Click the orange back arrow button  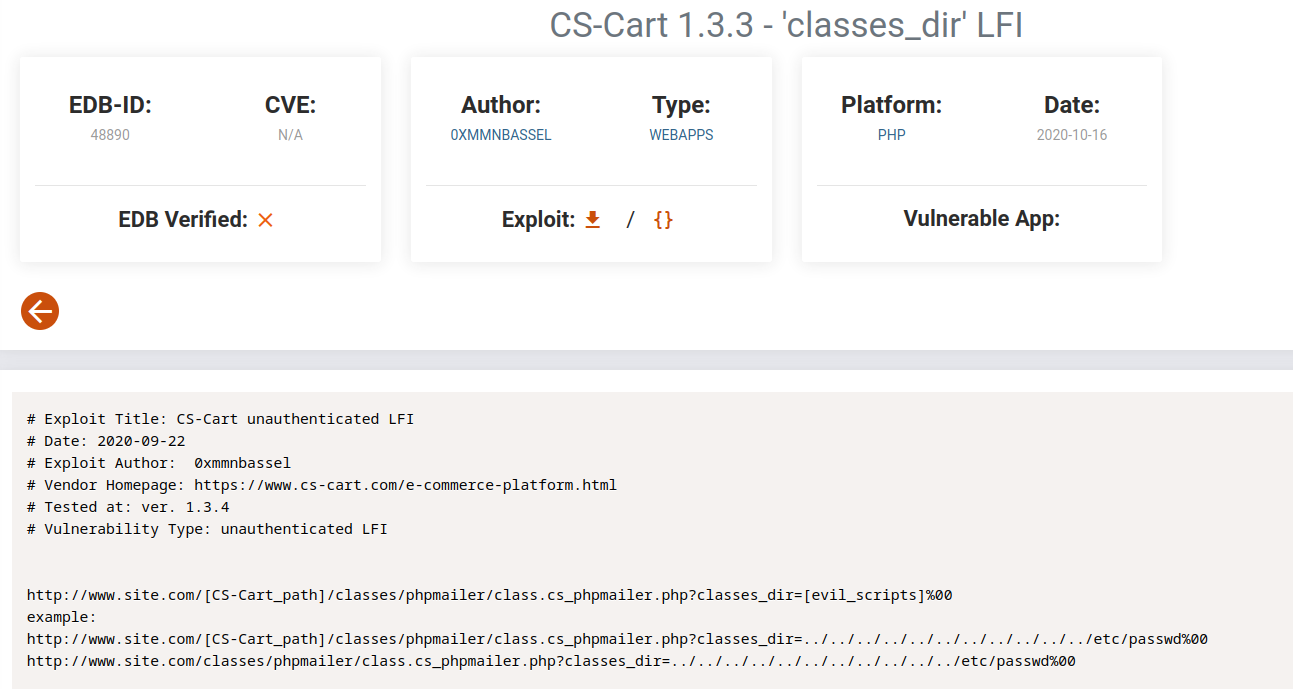(x=40, y=312)
